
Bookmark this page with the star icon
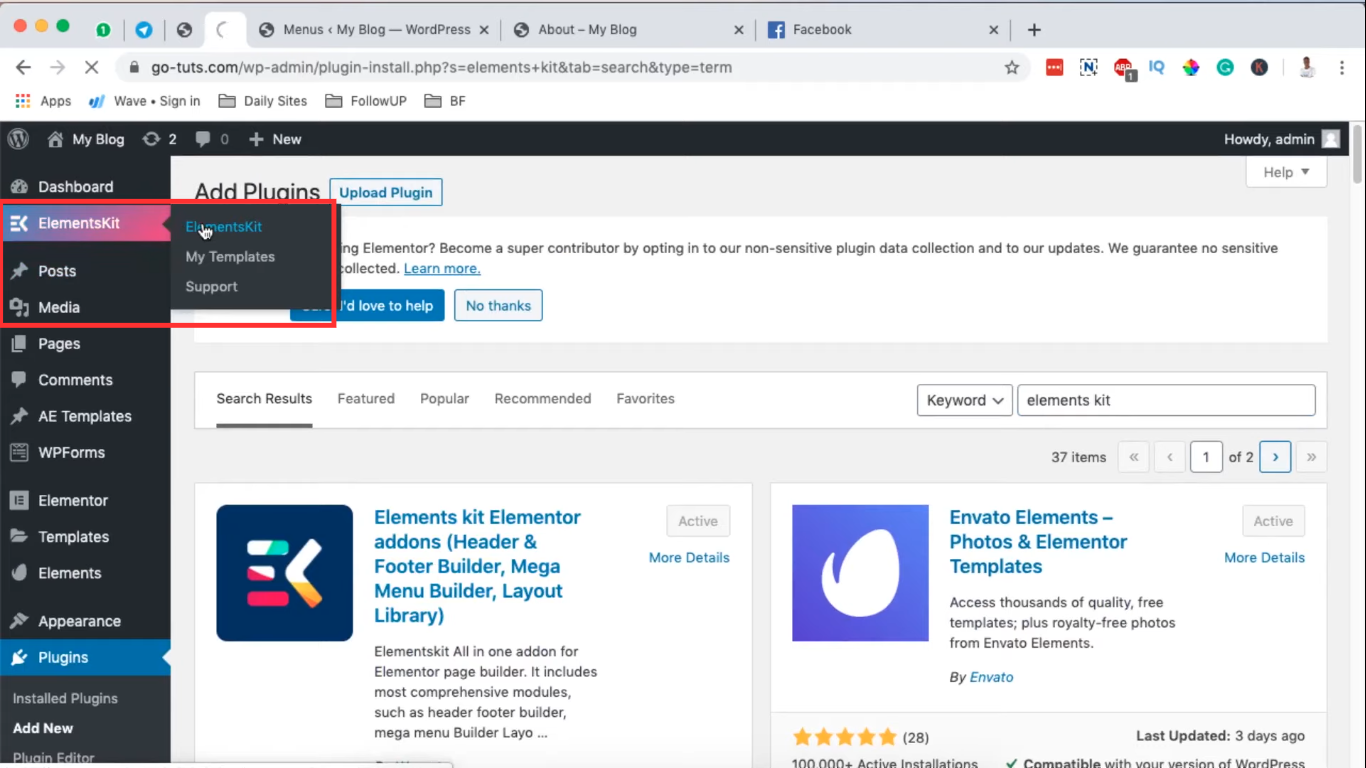1012,68
